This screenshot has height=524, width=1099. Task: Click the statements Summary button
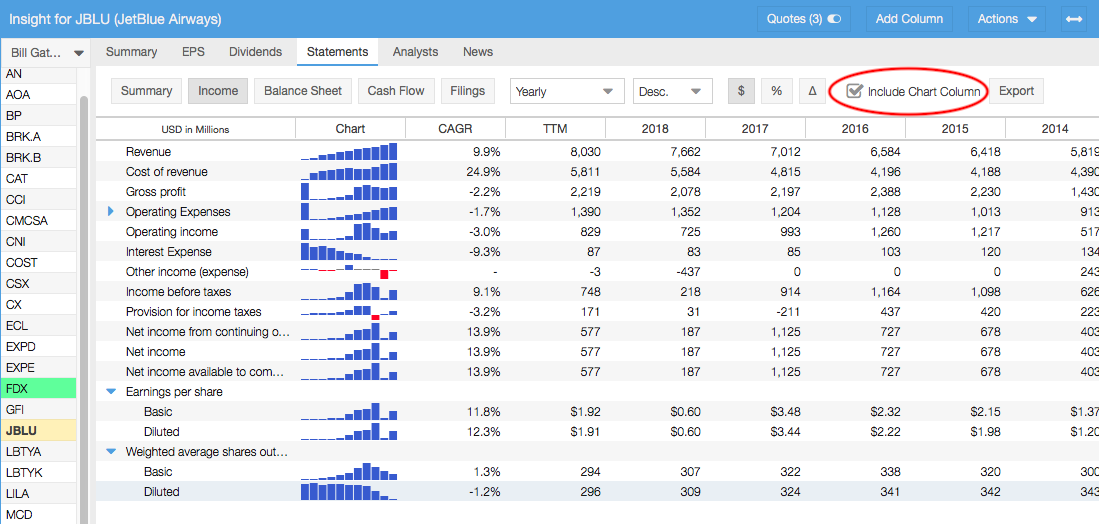[146, 91]
